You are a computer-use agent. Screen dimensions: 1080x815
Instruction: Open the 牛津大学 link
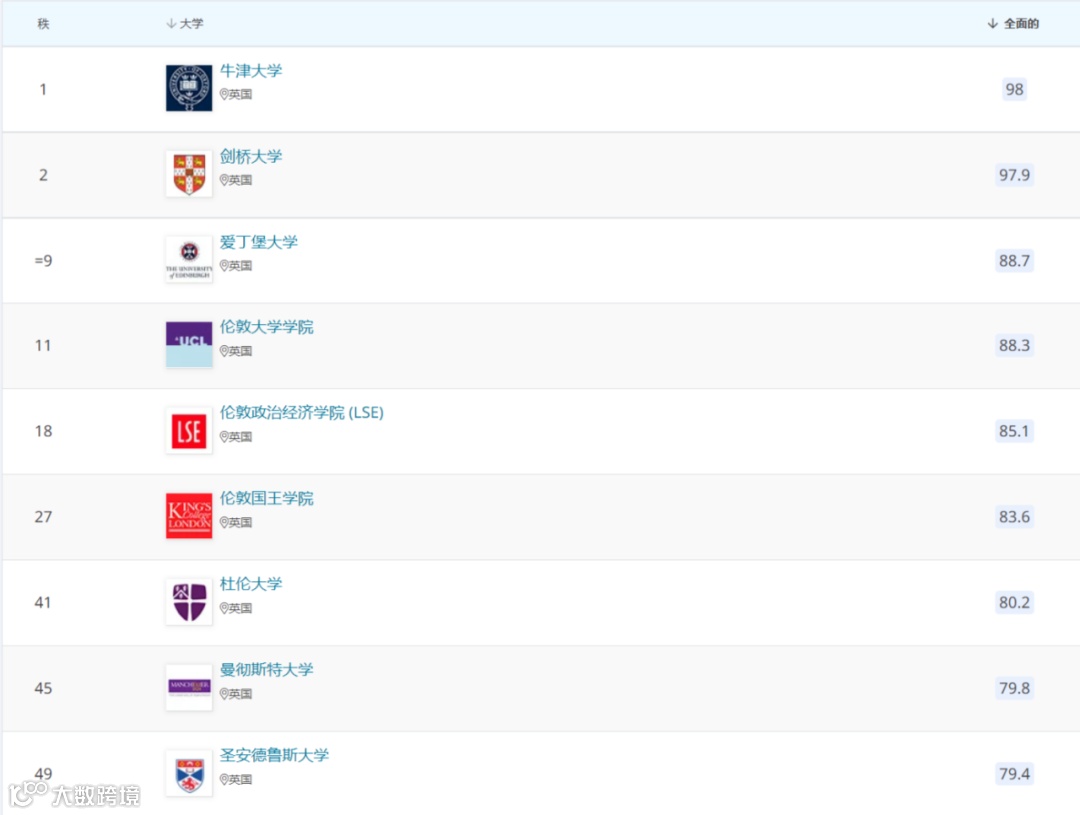(251, 70)
